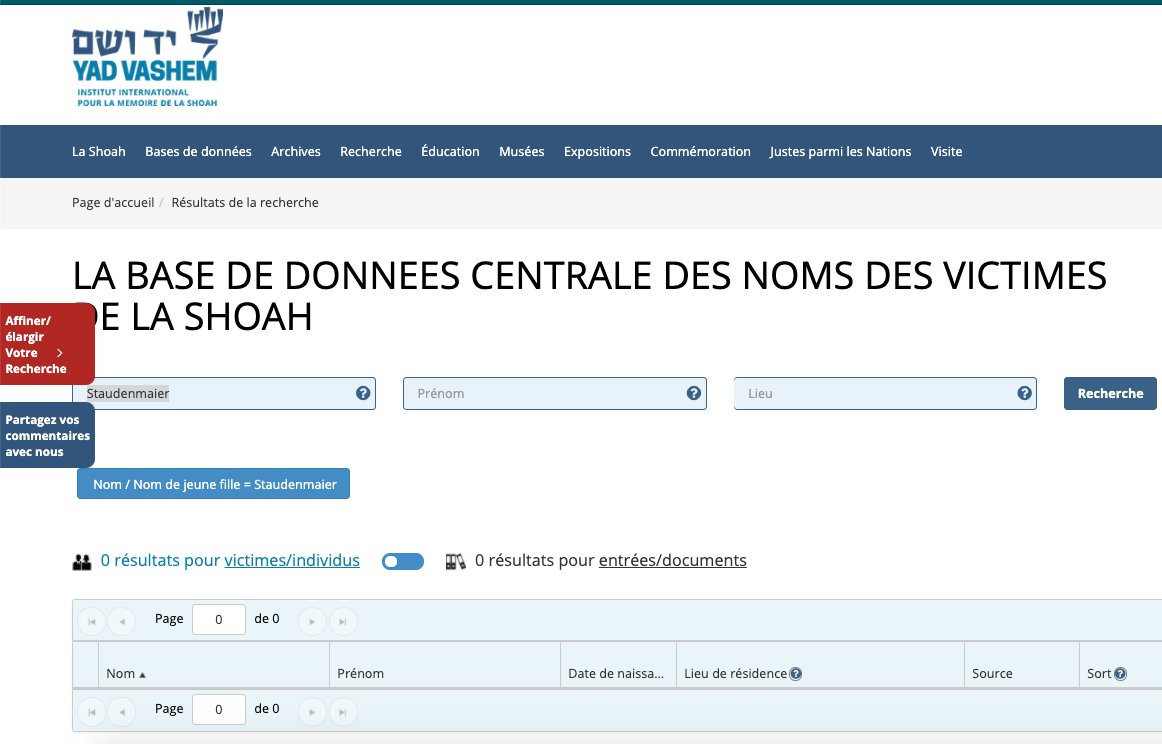Screen dimensions: 1162x744
Task: Click help icon in the Prénom field
Action: [x=694, y=393]
